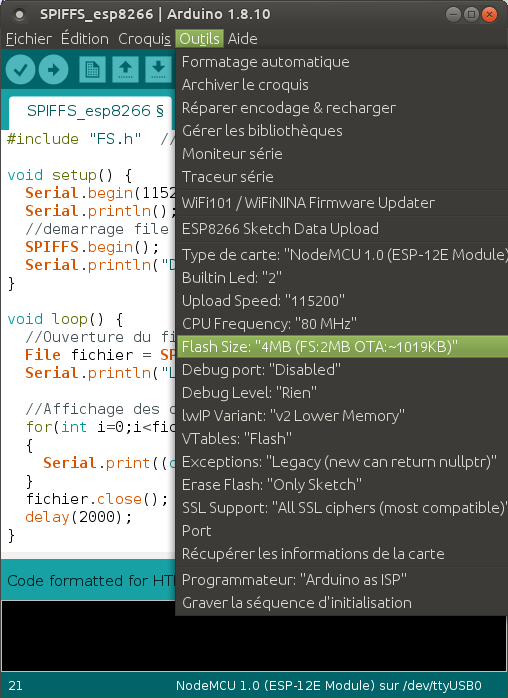508x698 pixels.
Task: Click Formatage automatique in the menu
Action: click(342, 62)
